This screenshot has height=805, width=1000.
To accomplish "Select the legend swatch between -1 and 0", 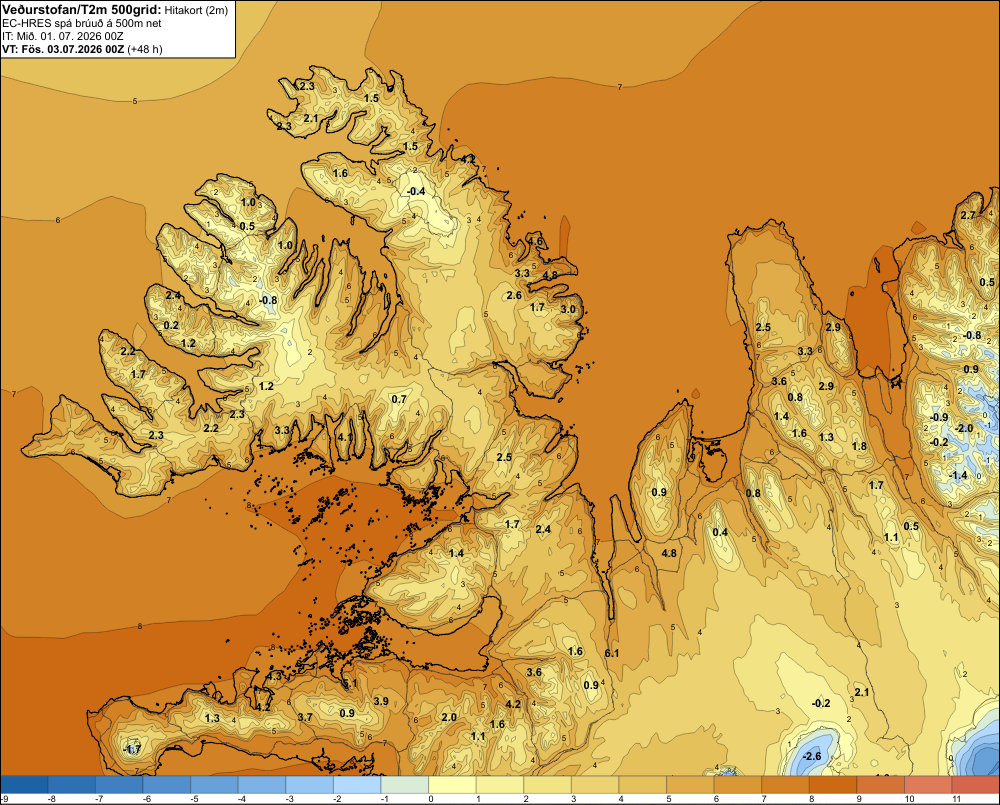I will pos(404,785).
